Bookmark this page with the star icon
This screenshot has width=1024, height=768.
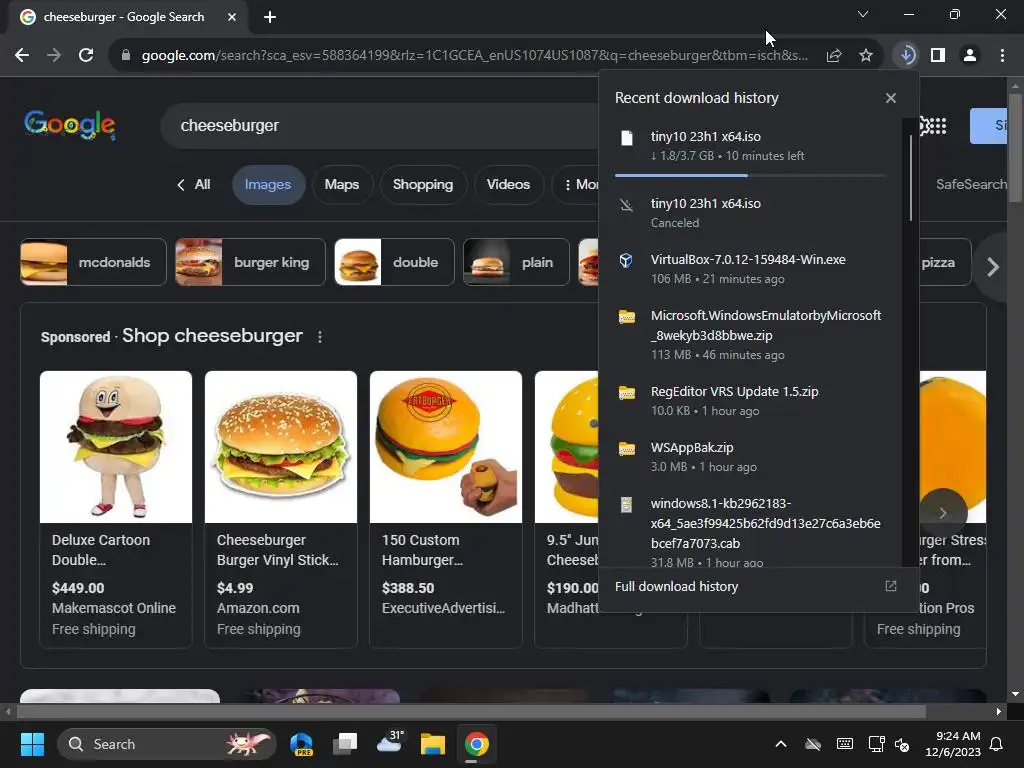coord(866,56)
